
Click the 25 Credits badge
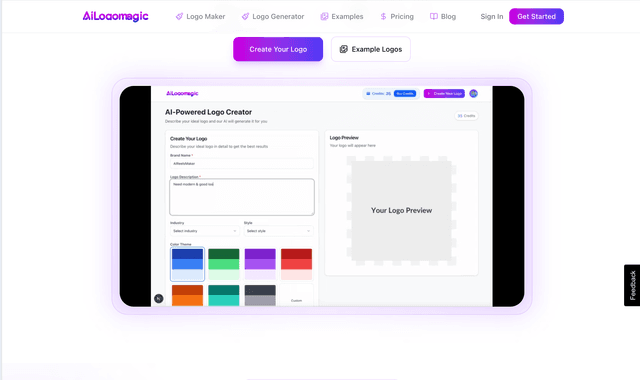tap(466, 116)
